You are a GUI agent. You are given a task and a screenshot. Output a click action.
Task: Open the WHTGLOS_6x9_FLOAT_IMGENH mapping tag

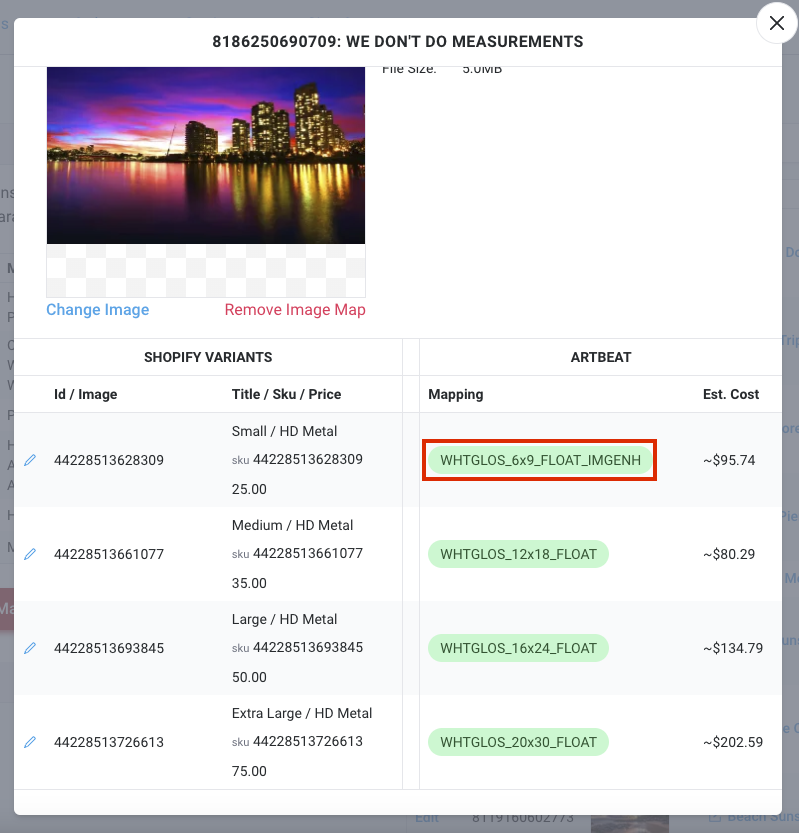click(x=540, y=460)
